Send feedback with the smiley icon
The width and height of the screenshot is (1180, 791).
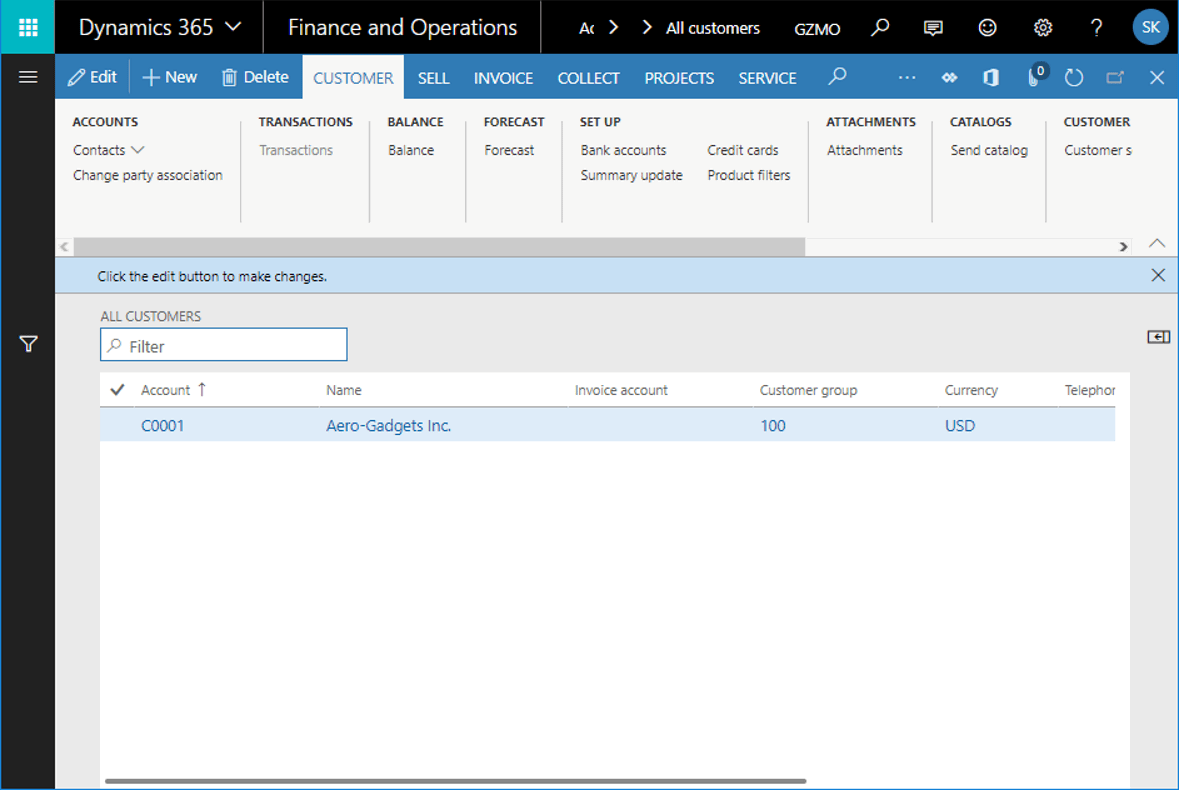tap(987, 28)
